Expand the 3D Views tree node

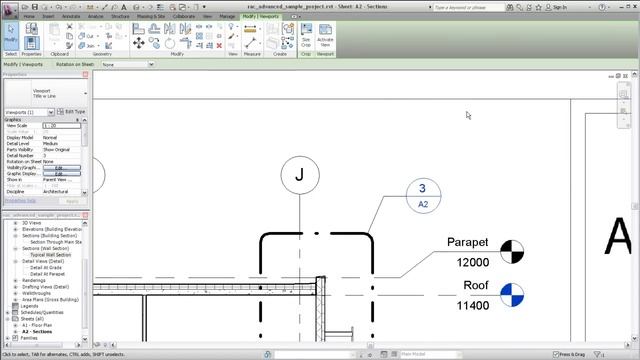point(16,223)
